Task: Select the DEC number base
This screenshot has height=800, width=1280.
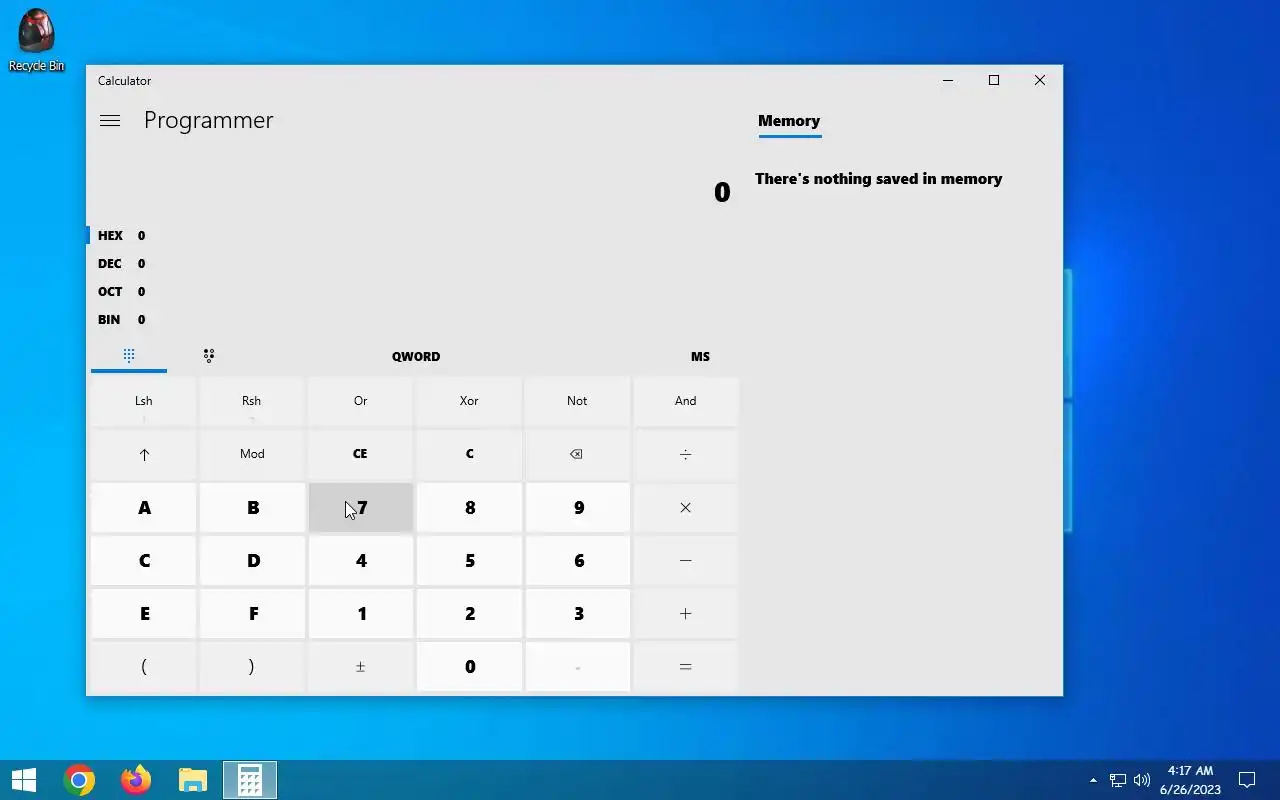Action: tap(120, 264)
